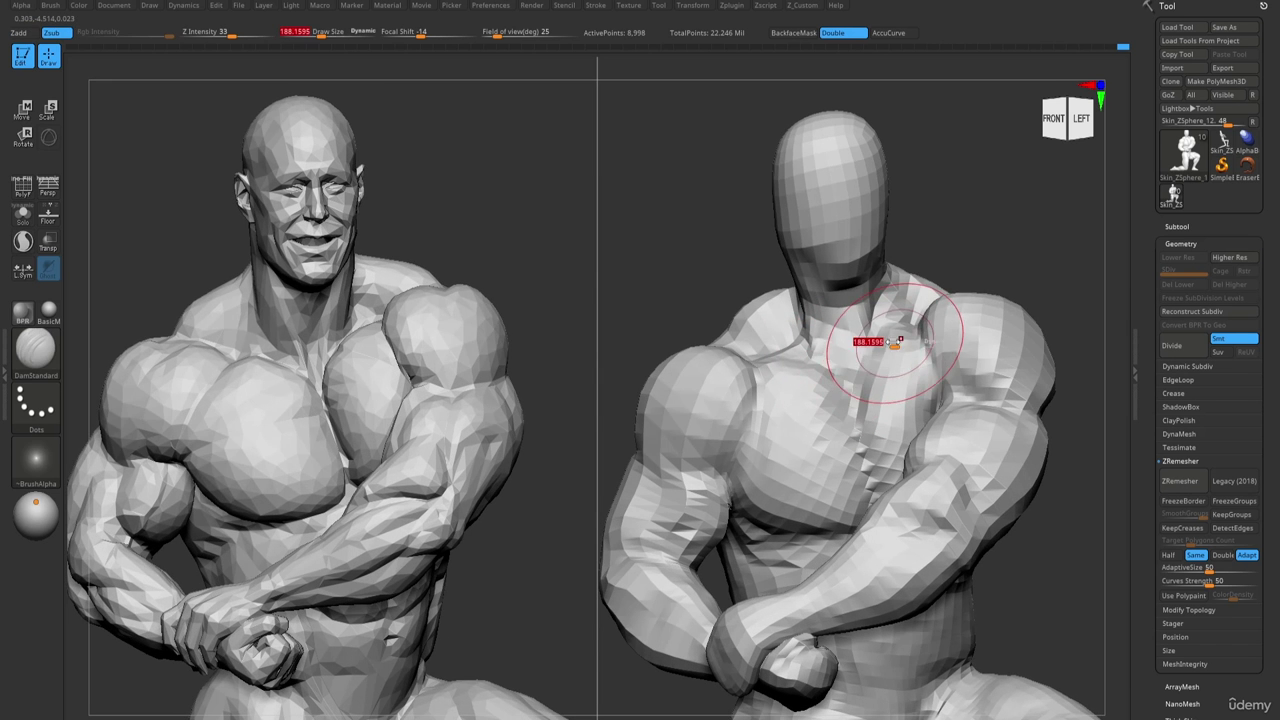The height and width of the screenshot is (720, 1280).
Task: Toggle PolyF polyframe display
Action: coord(22,186)
